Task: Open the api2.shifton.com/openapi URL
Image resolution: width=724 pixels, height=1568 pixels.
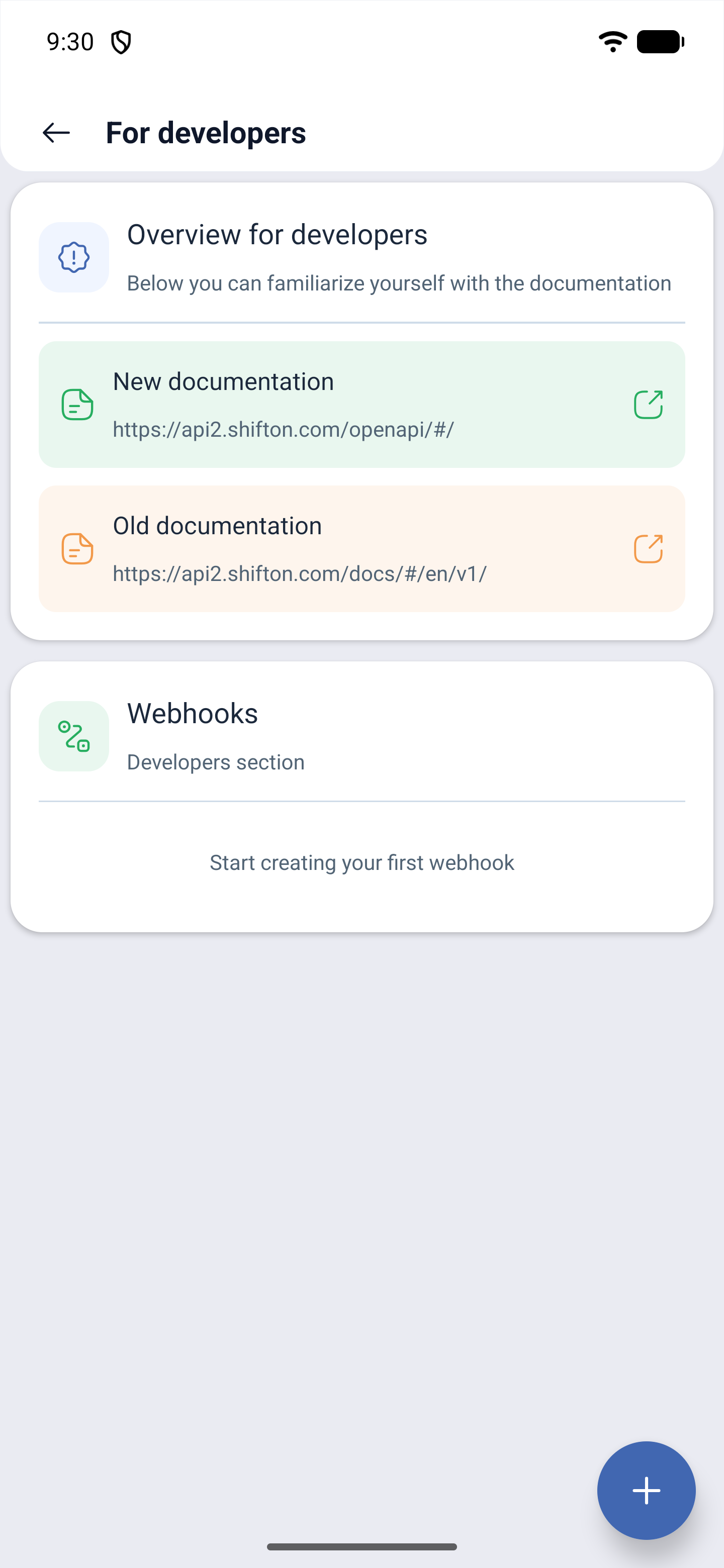Action: 283,430
